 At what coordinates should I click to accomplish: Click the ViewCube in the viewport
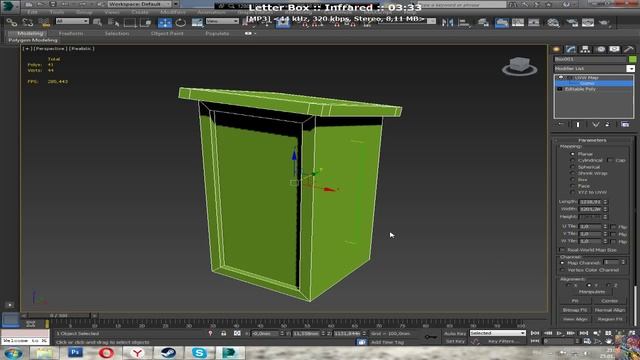tap(519, 67)
